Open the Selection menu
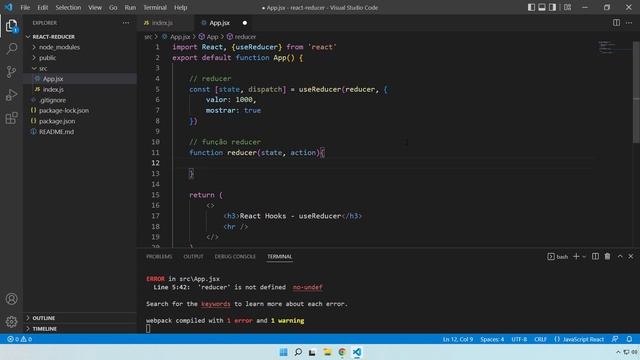This screenshot has height=360, width=640. pyautogui.click(x=68, y=7)
